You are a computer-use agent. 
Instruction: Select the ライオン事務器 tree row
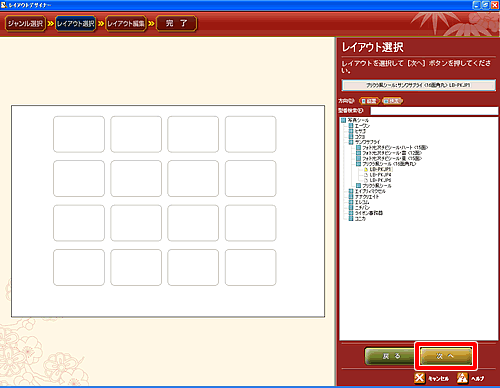pyautogui.click(x=369, y=213)
